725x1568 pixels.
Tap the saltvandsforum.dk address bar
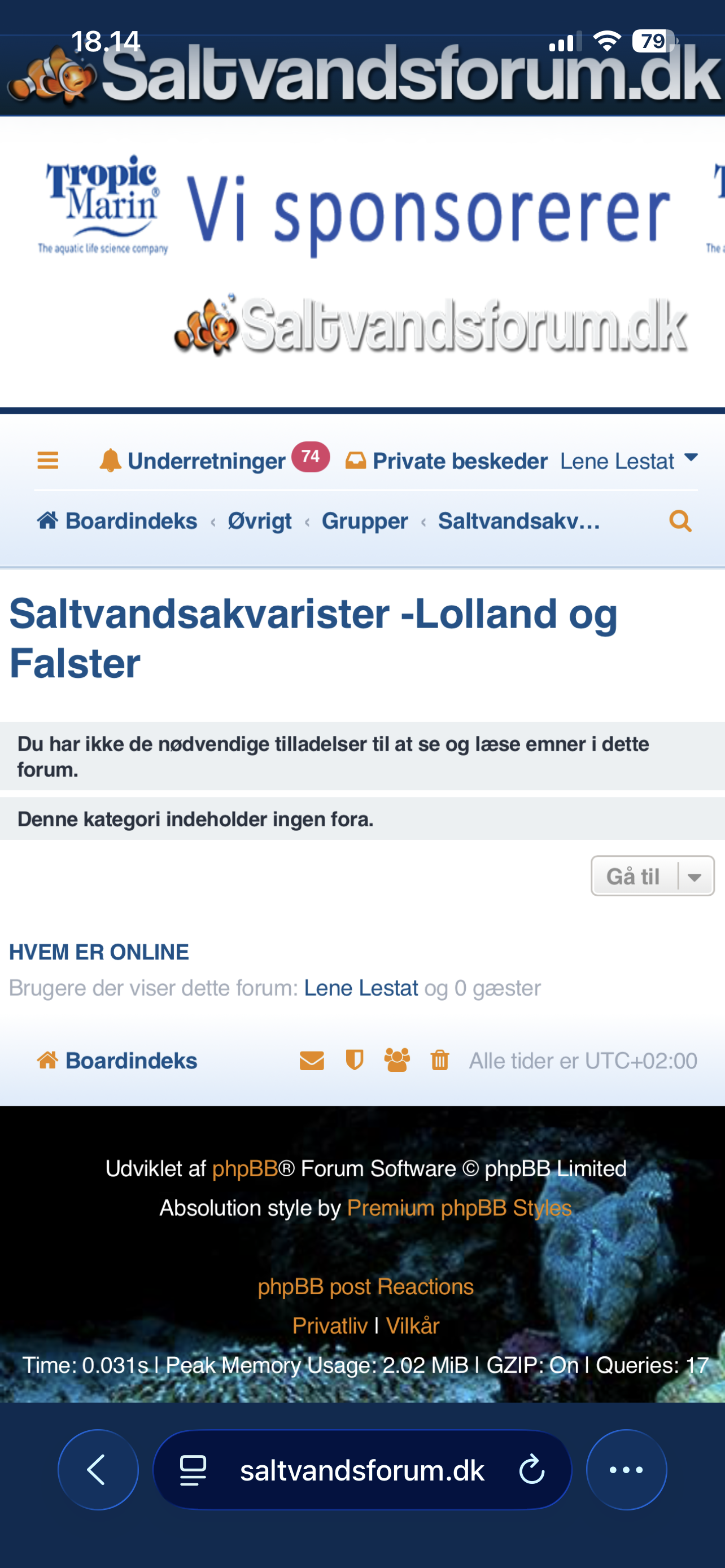(361, 1470)
